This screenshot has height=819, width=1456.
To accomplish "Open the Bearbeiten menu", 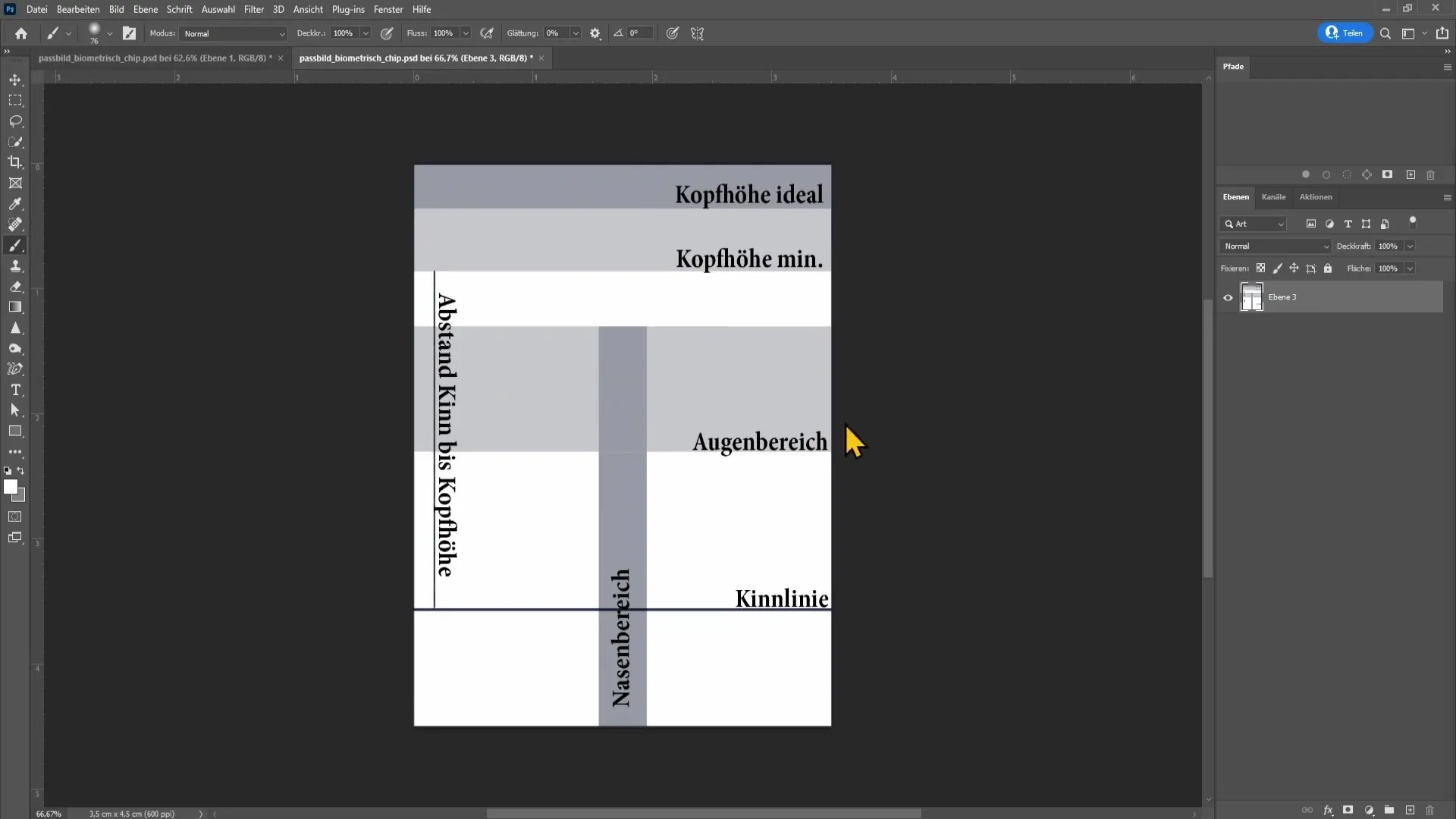I will [78, 9].
